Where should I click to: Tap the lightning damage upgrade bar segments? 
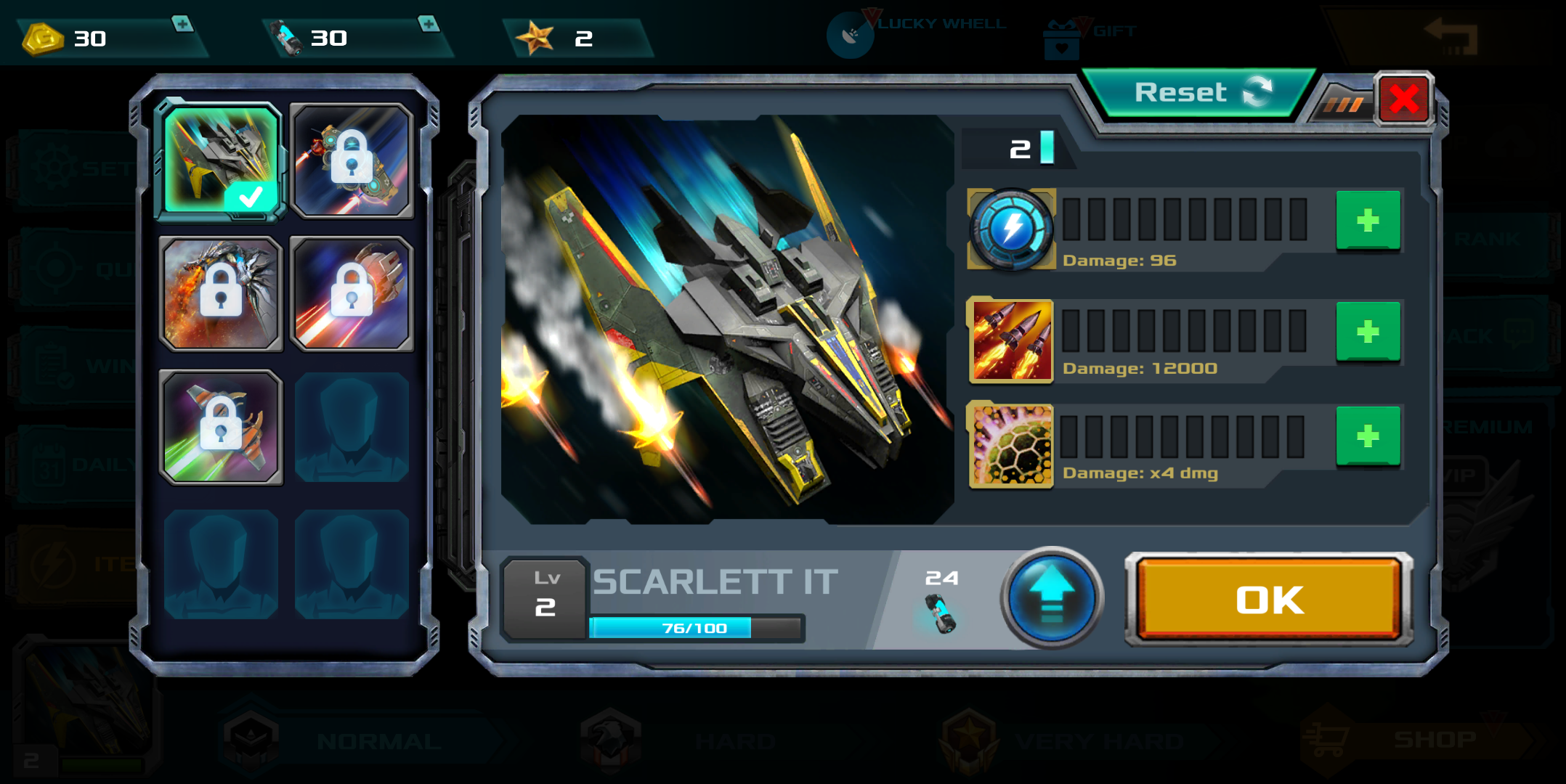1185,219
